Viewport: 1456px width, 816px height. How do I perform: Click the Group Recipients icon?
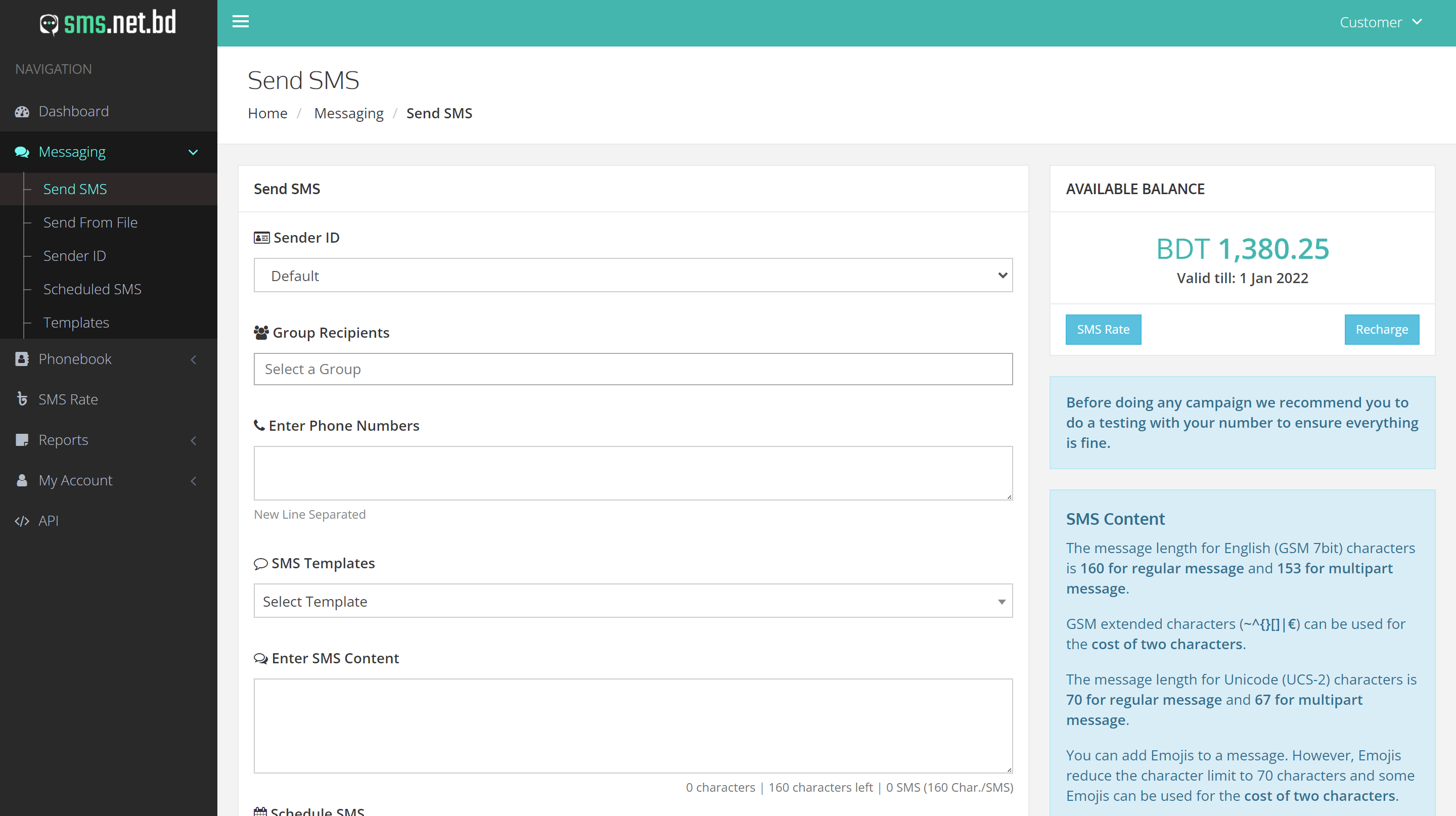(261, 332)
